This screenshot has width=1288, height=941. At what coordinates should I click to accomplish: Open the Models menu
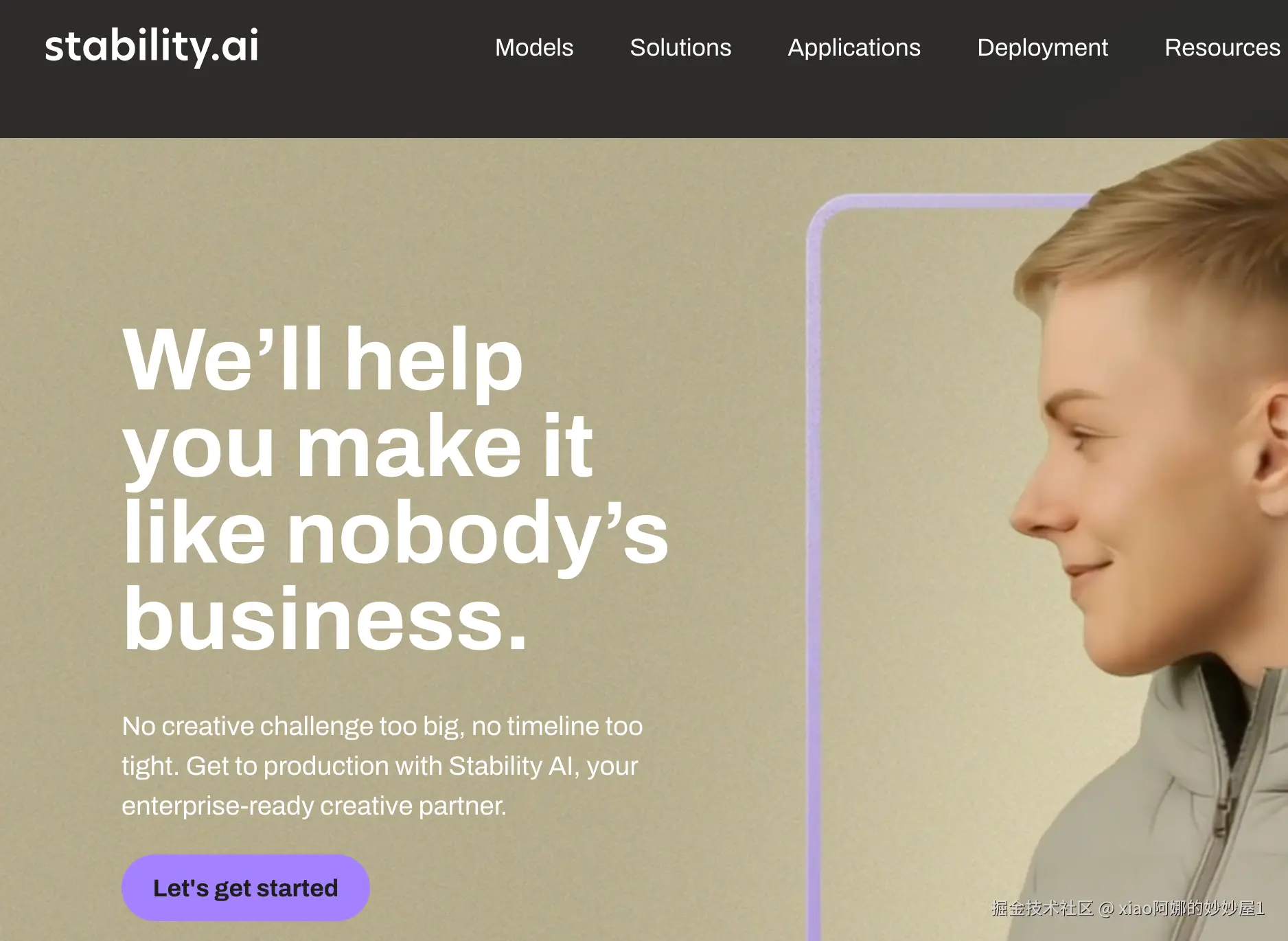(534, 47)
